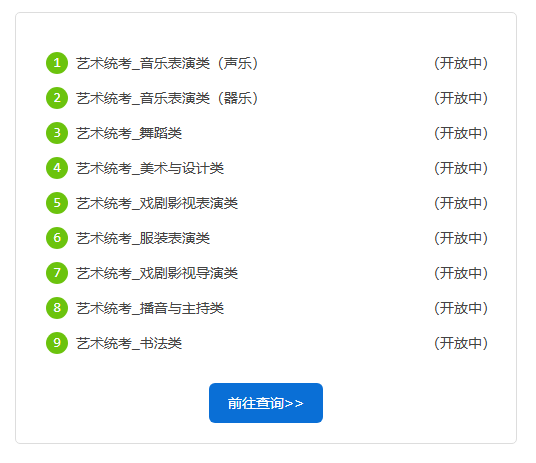Screen dimensions: 536x463
Task: Select 艺术统考_美术与设计类 item
Action: click(150, 168)
